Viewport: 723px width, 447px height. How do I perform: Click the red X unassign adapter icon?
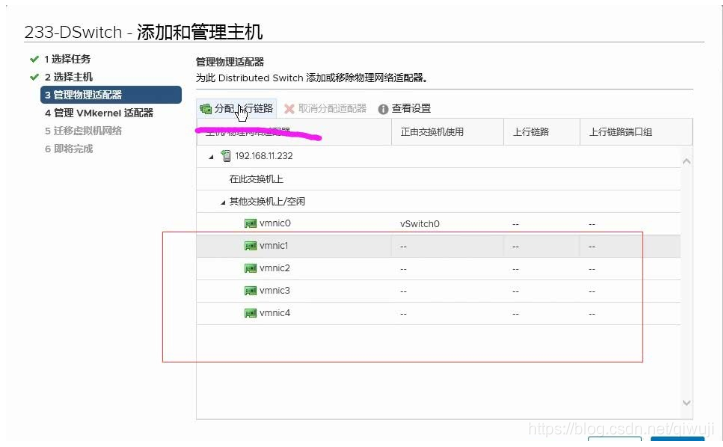coord(289,109)
